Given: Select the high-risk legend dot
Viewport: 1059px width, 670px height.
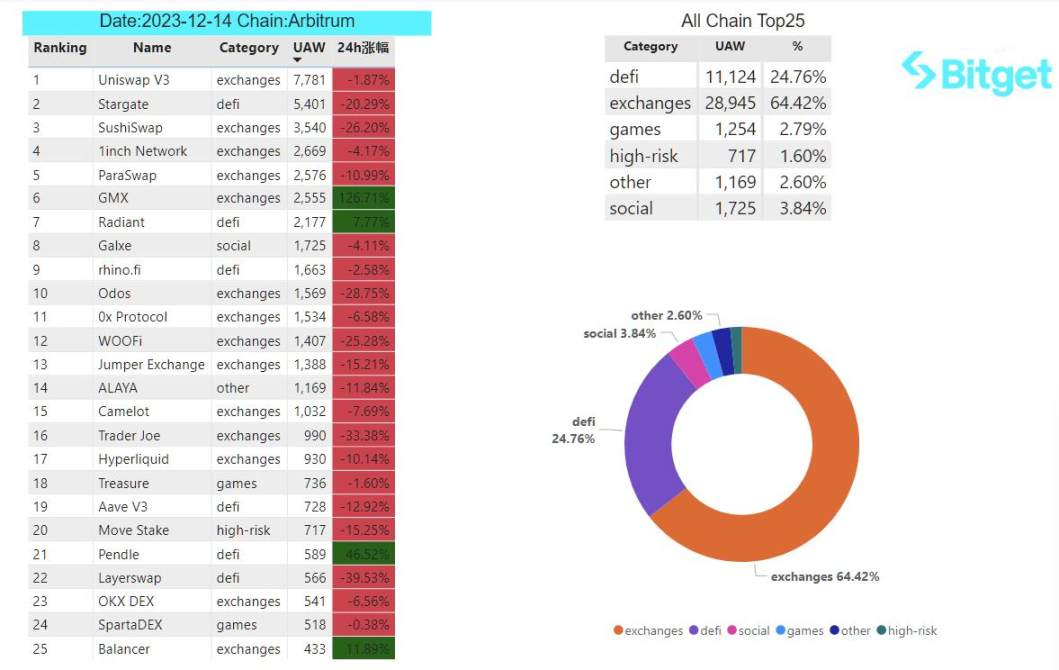Looking at the screenshot, I should (x=881, y=630).
